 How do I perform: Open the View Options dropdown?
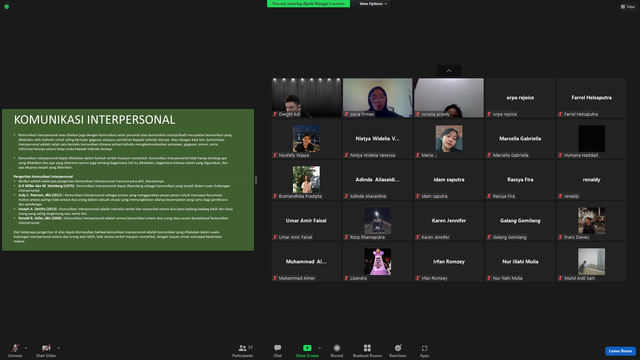pos(373,4)
